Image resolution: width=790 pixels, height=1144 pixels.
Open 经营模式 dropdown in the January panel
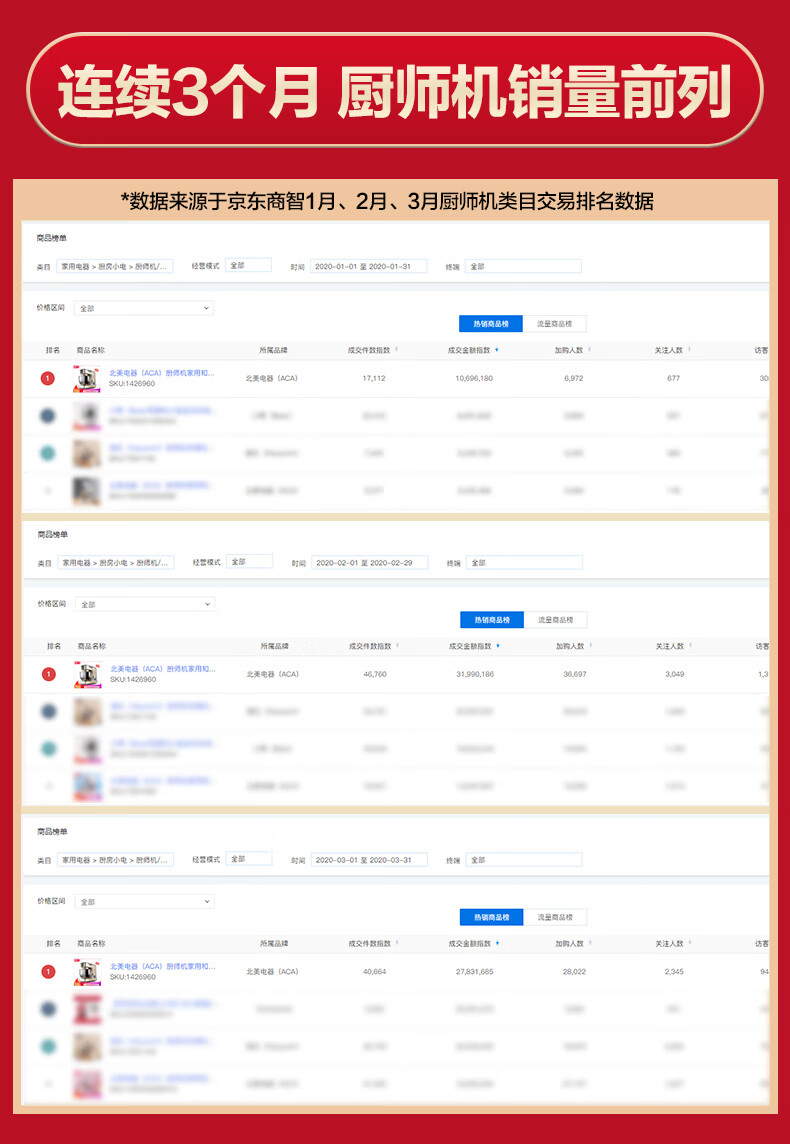click(x=248, y=266)
